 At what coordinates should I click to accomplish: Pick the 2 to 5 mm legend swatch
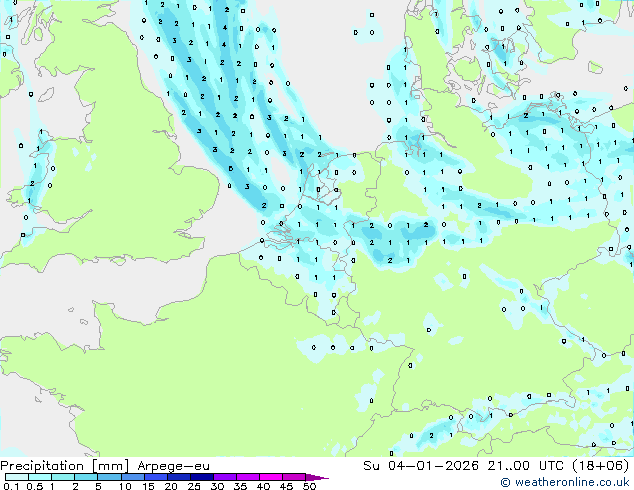coord(86,477)
